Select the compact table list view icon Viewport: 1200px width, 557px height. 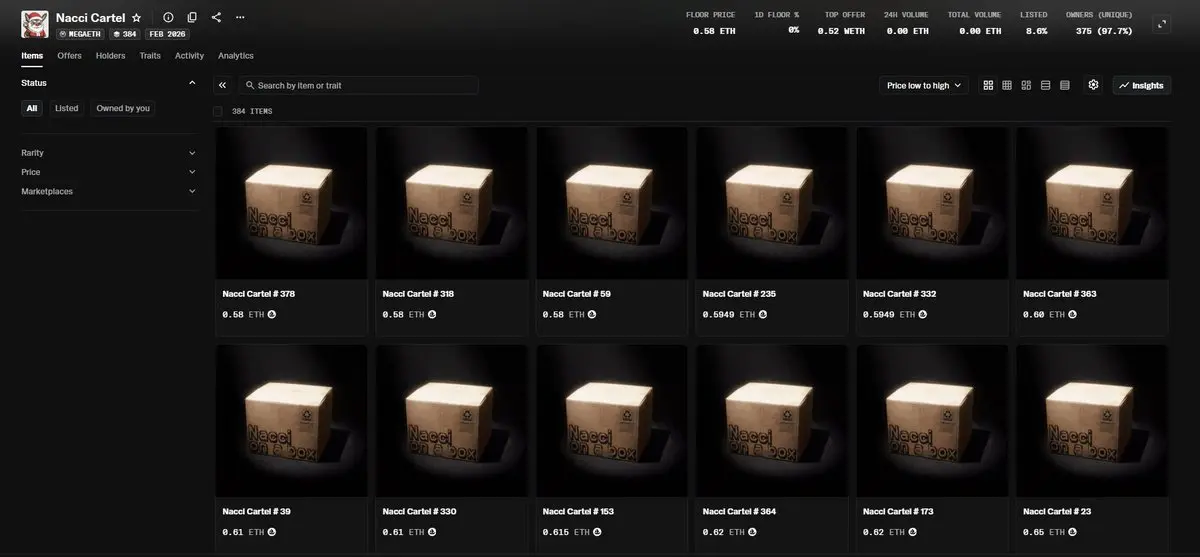click(x=1064, y=86)
